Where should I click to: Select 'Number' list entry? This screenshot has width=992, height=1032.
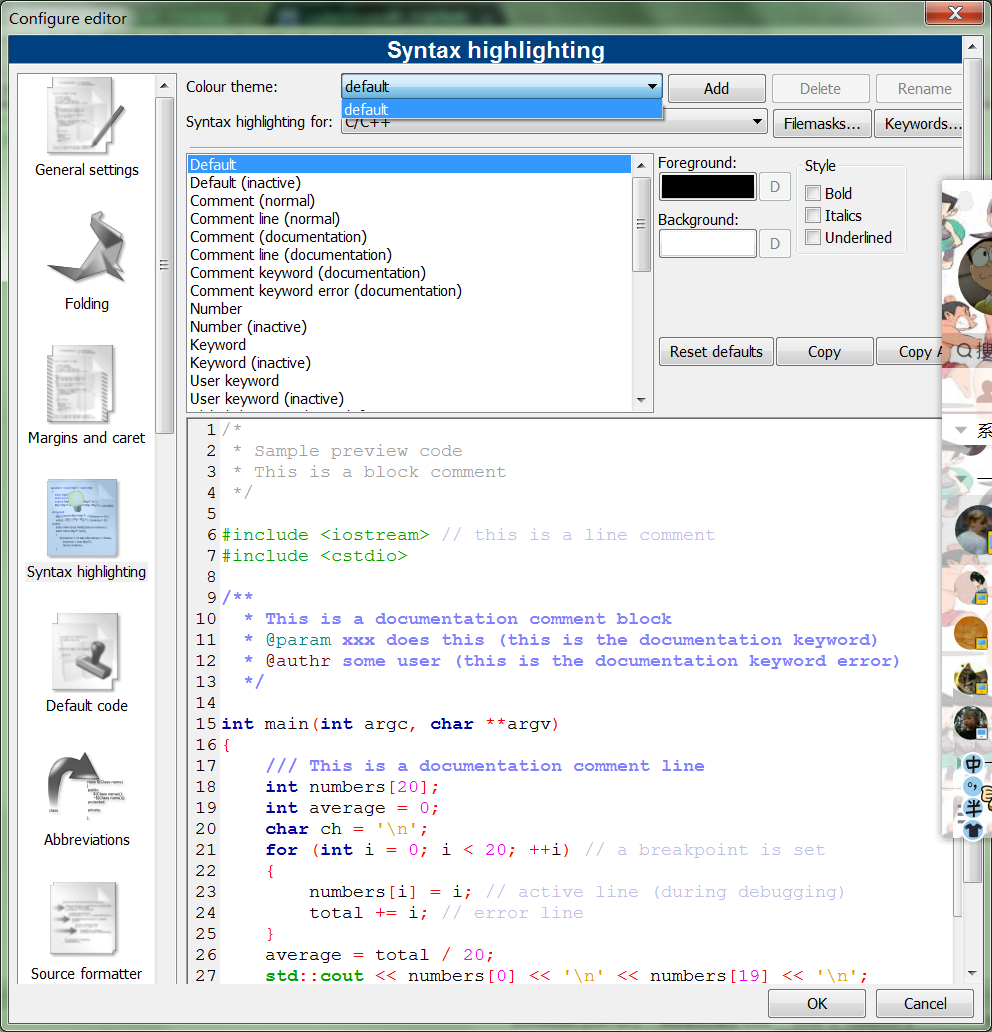click(409, 309)
